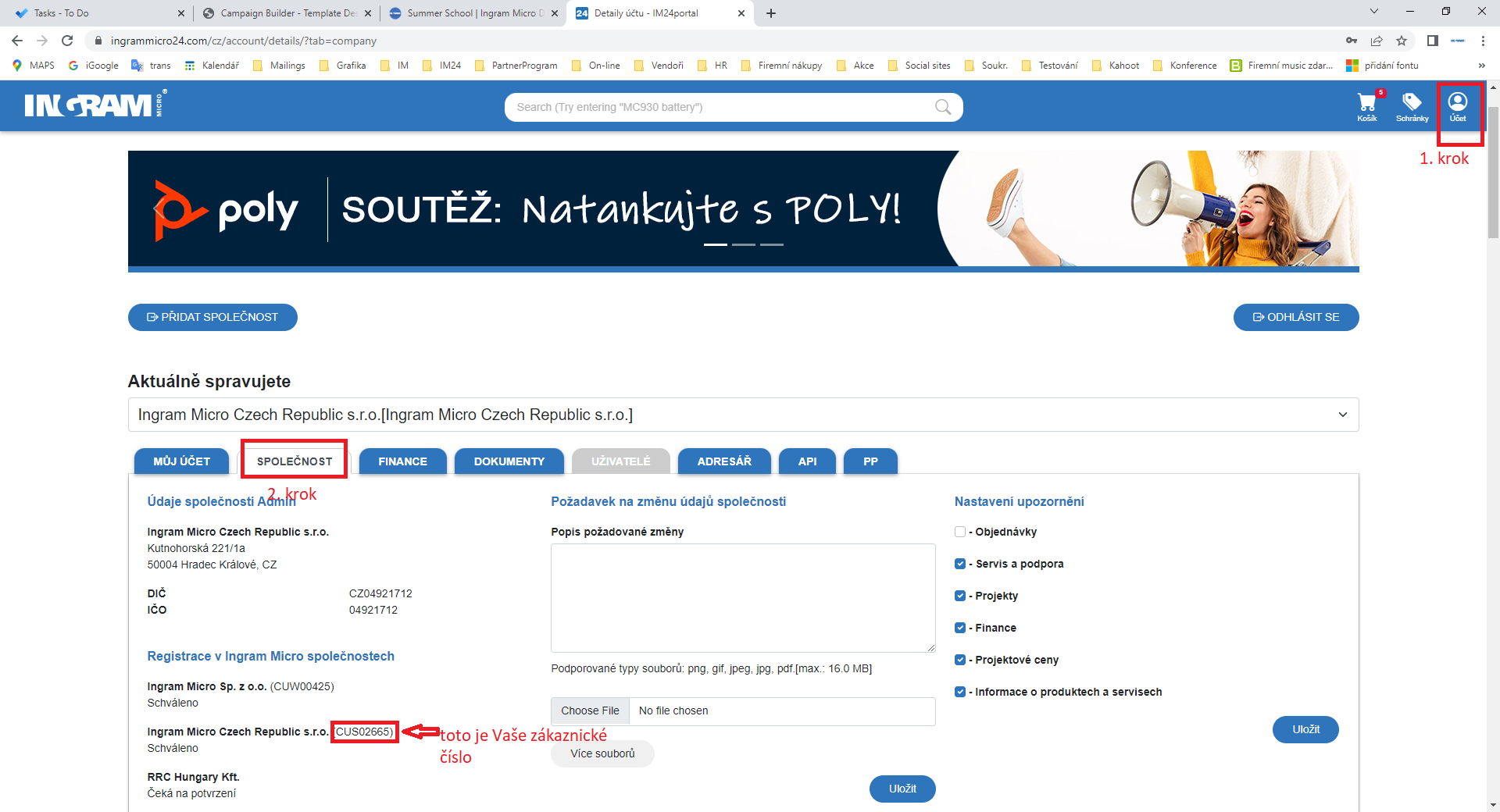Viewport: 1500px width, 812px height.
Task: Switch to the API tab
Action: (x=808, y=461)
